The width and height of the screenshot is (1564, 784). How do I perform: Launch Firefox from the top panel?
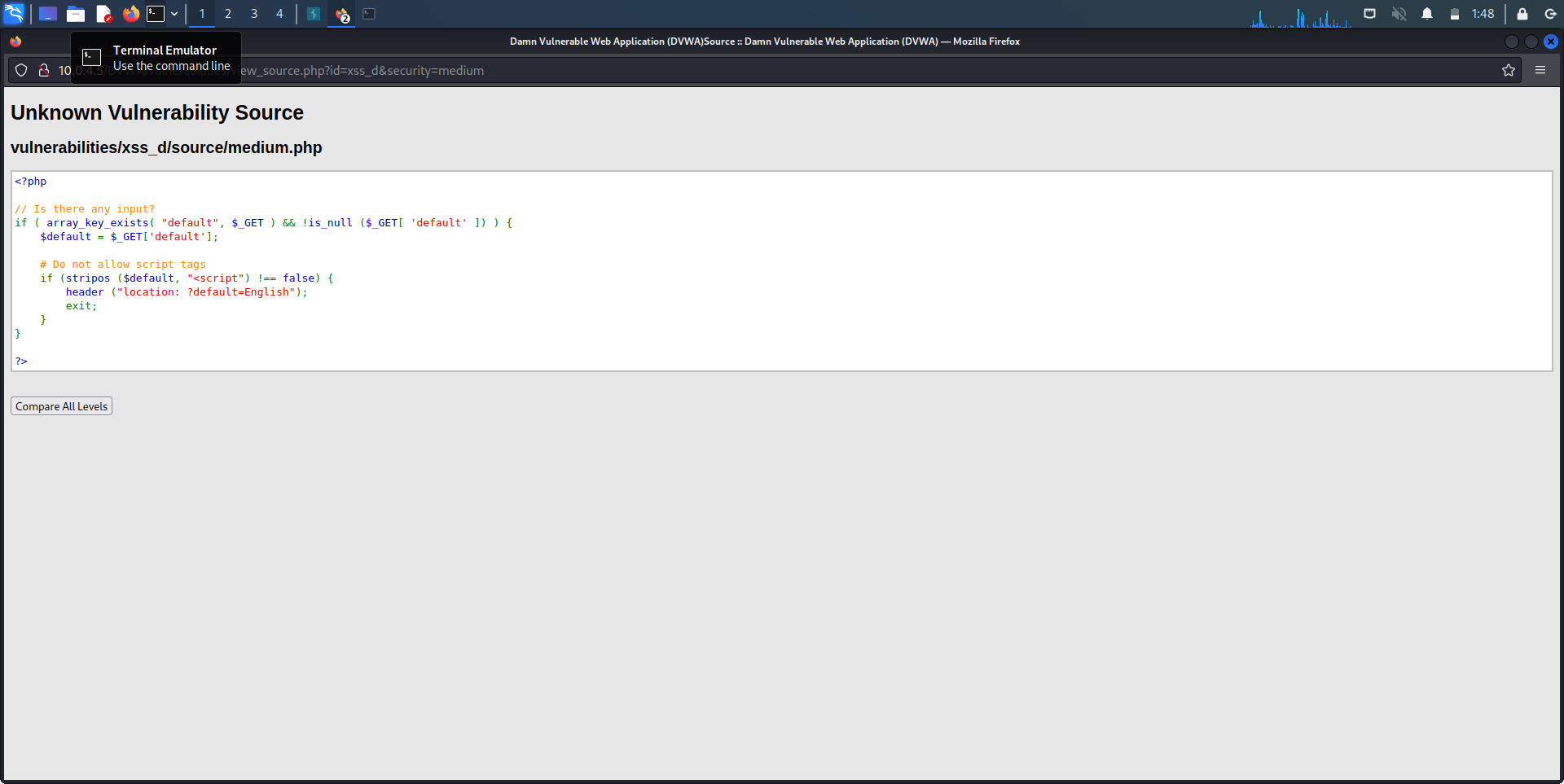tap(130, 14)
